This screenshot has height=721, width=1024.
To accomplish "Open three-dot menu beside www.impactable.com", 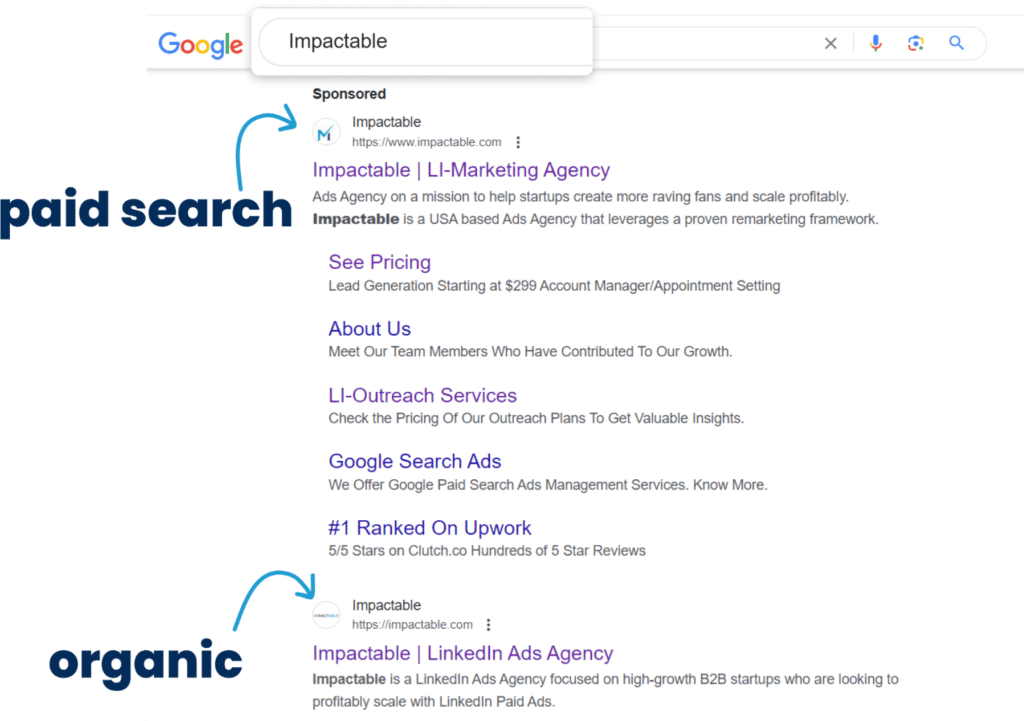I will click(x=518, y=142).
